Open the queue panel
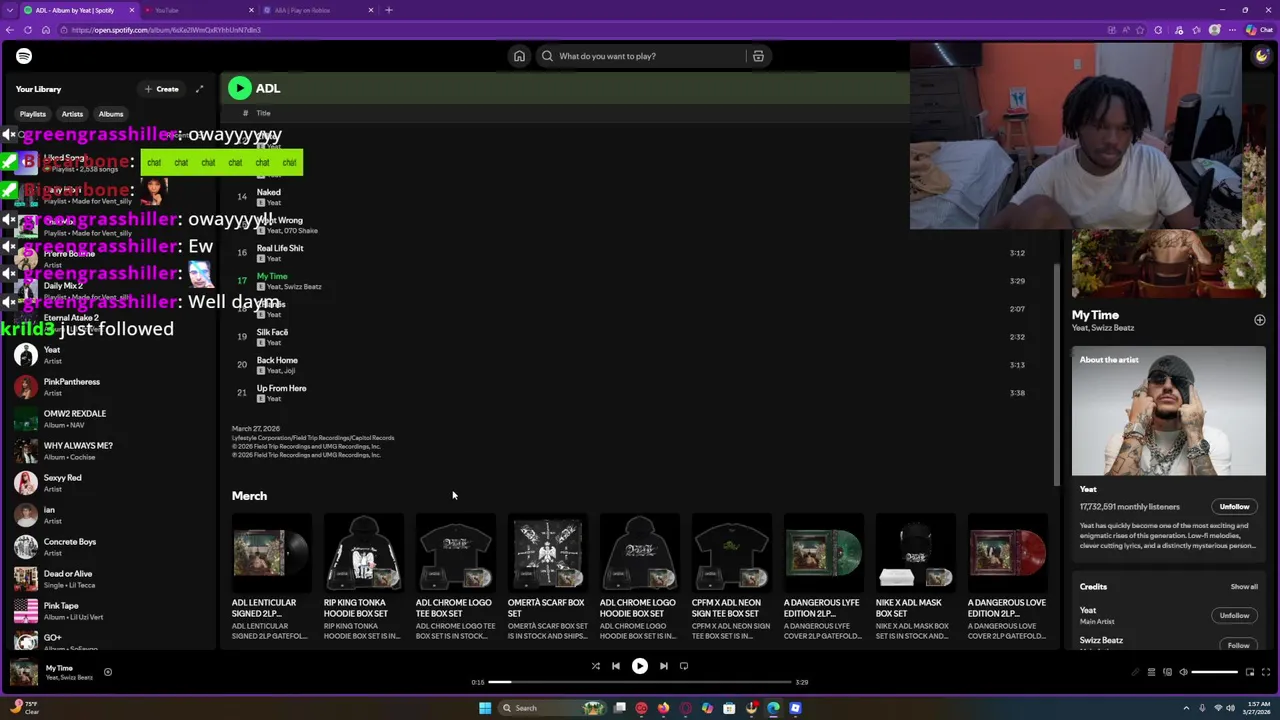 tap(1151, 672)
